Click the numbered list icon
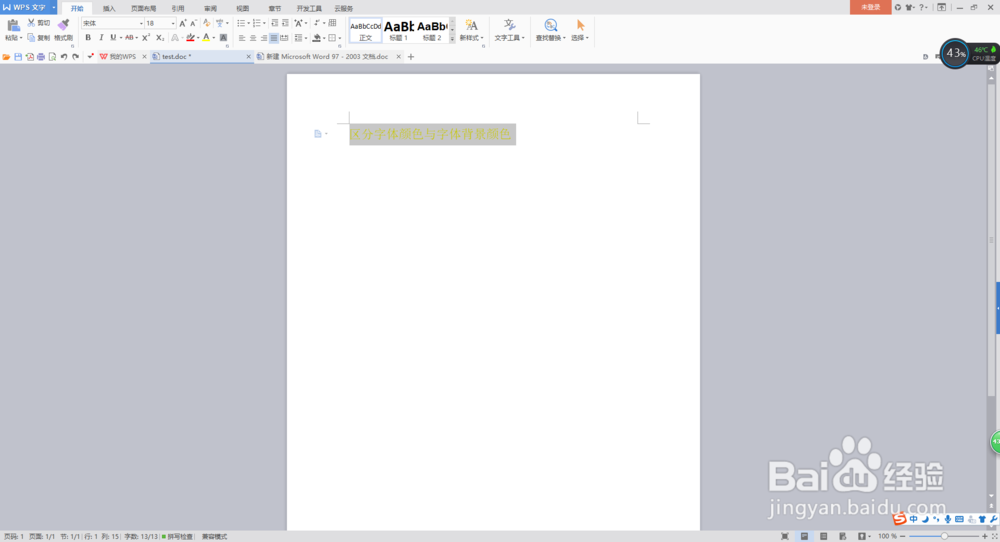 point(256,23)
